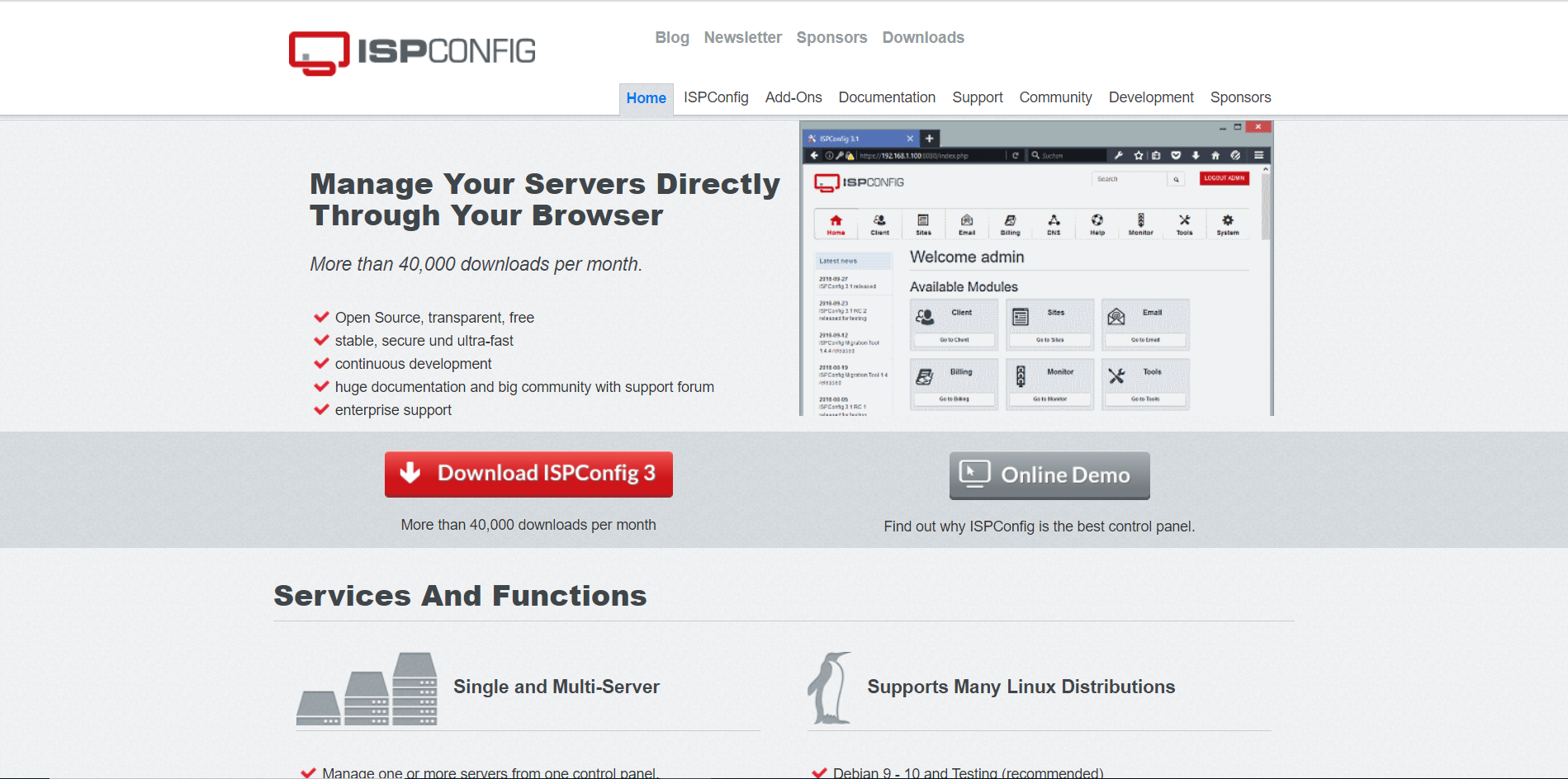Click the ISPConfig control panel screenshot image
1568x779 pixels.
(1036, 269)
